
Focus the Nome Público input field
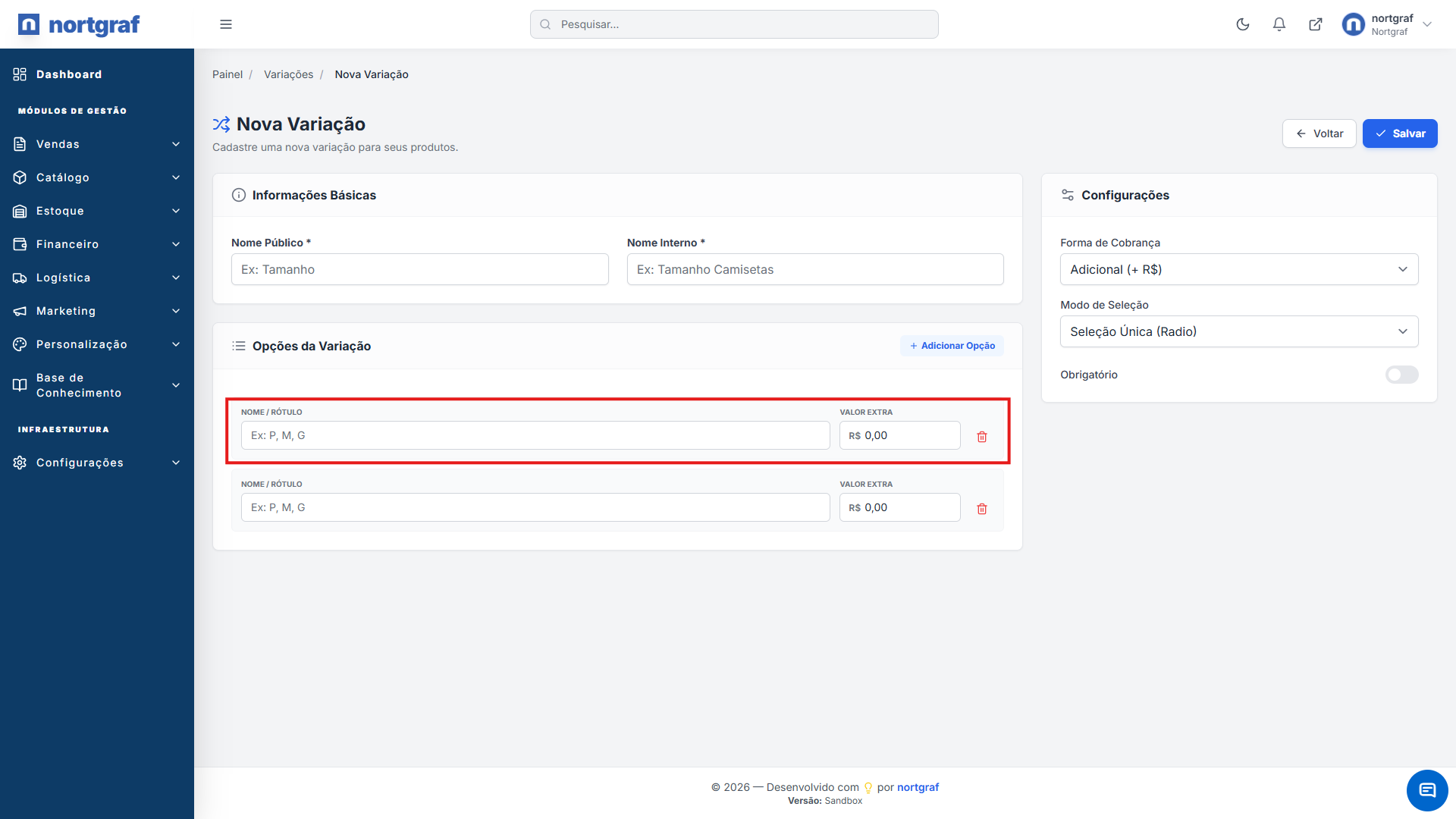click(419, 269)
